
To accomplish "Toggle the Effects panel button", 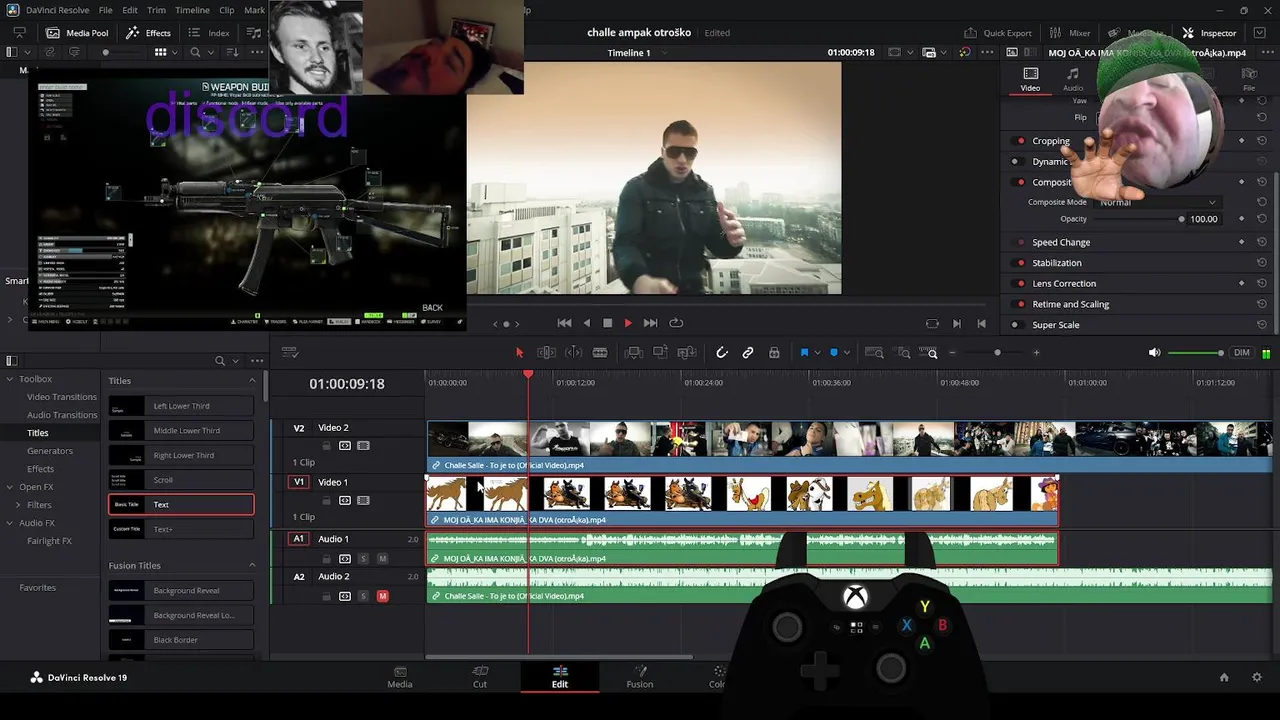I will pyautogui.click(x=149, y=33).
